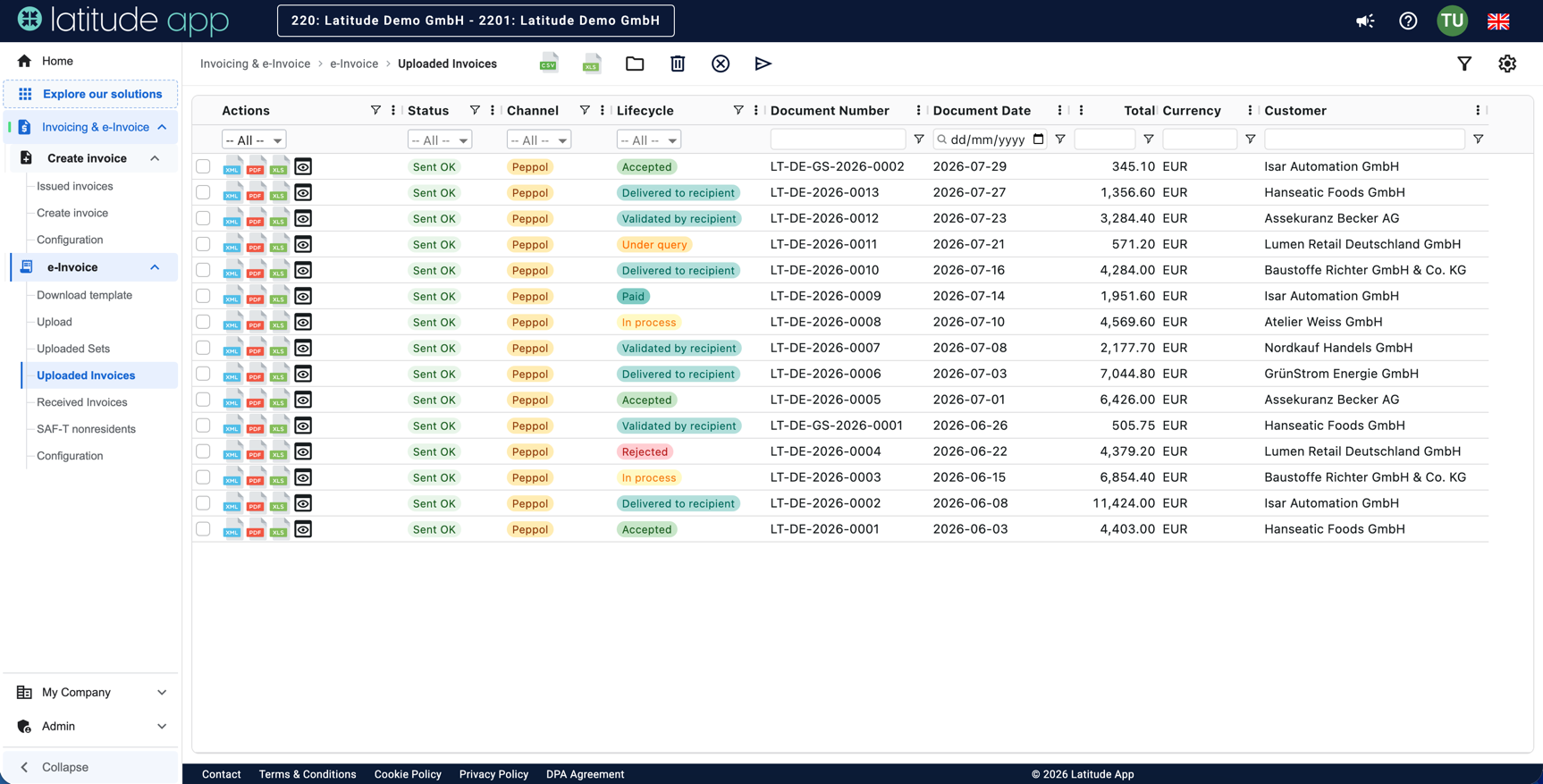
Task: Open the Document Date calendar picker
Action: (x=1038, y=139)
